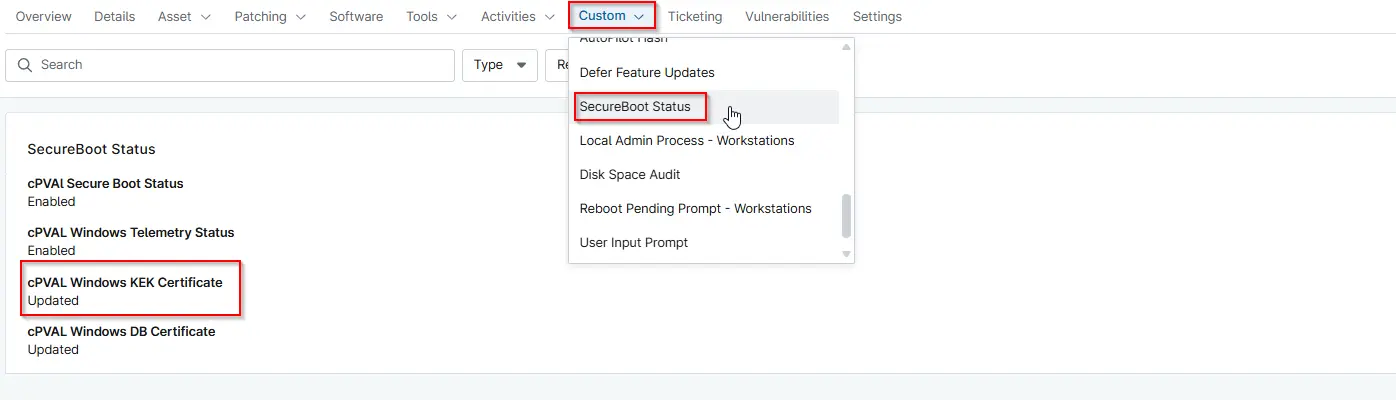Click the search magnifier icon
1396x400 pixels.
25,65
